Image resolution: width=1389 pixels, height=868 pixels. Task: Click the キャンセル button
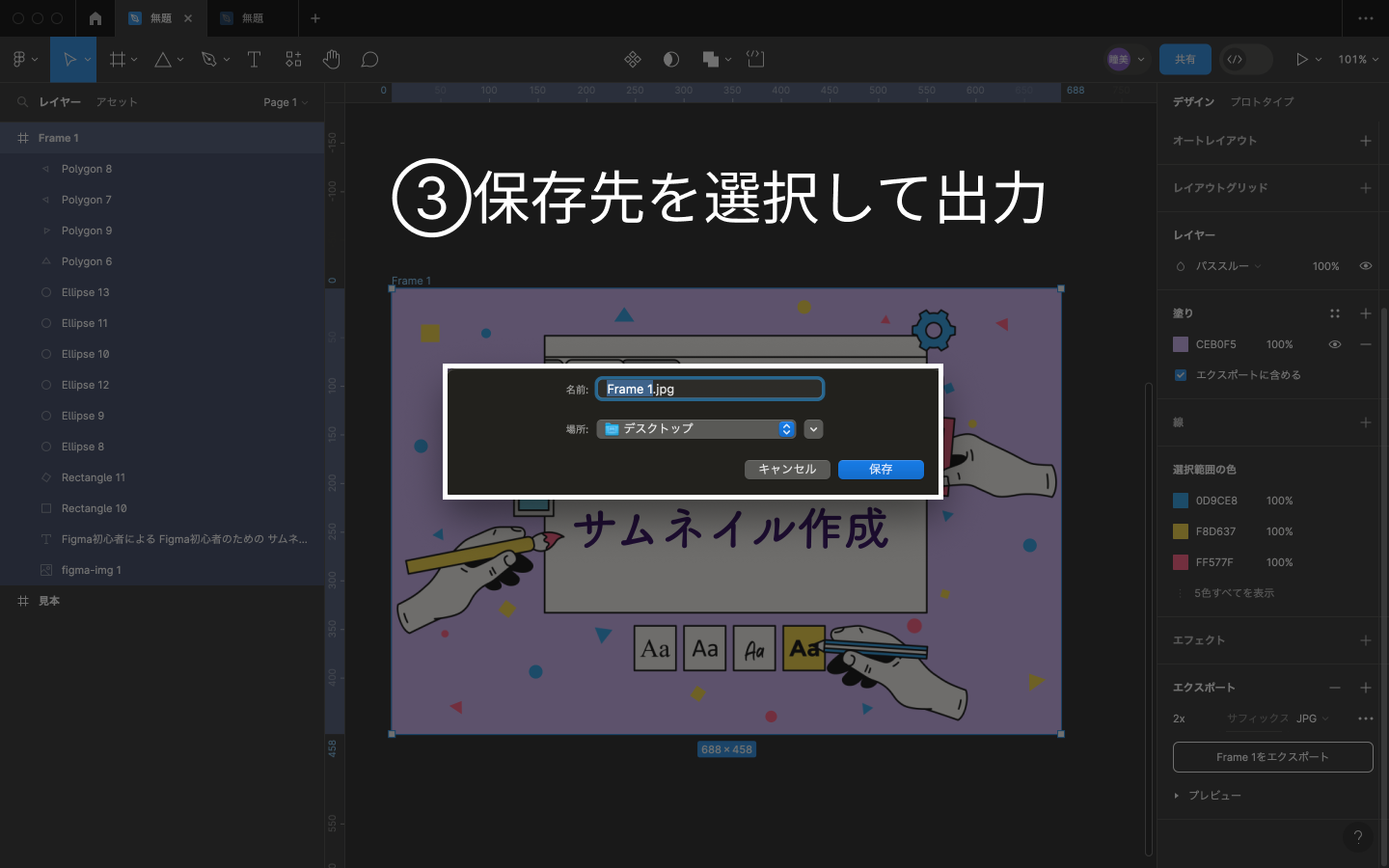(787, 470)
